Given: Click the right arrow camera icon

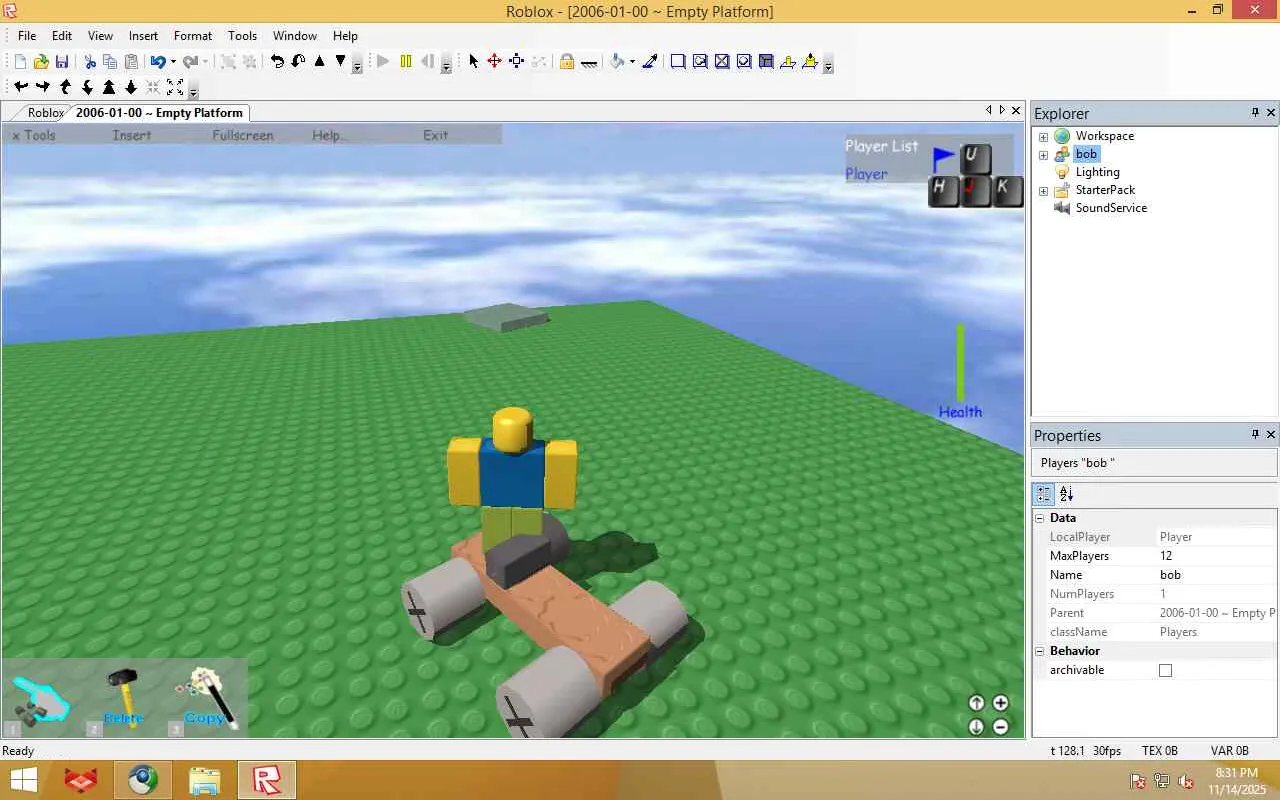Looking at the screenshot, I should pyautogui.click(x=43, y=88).
